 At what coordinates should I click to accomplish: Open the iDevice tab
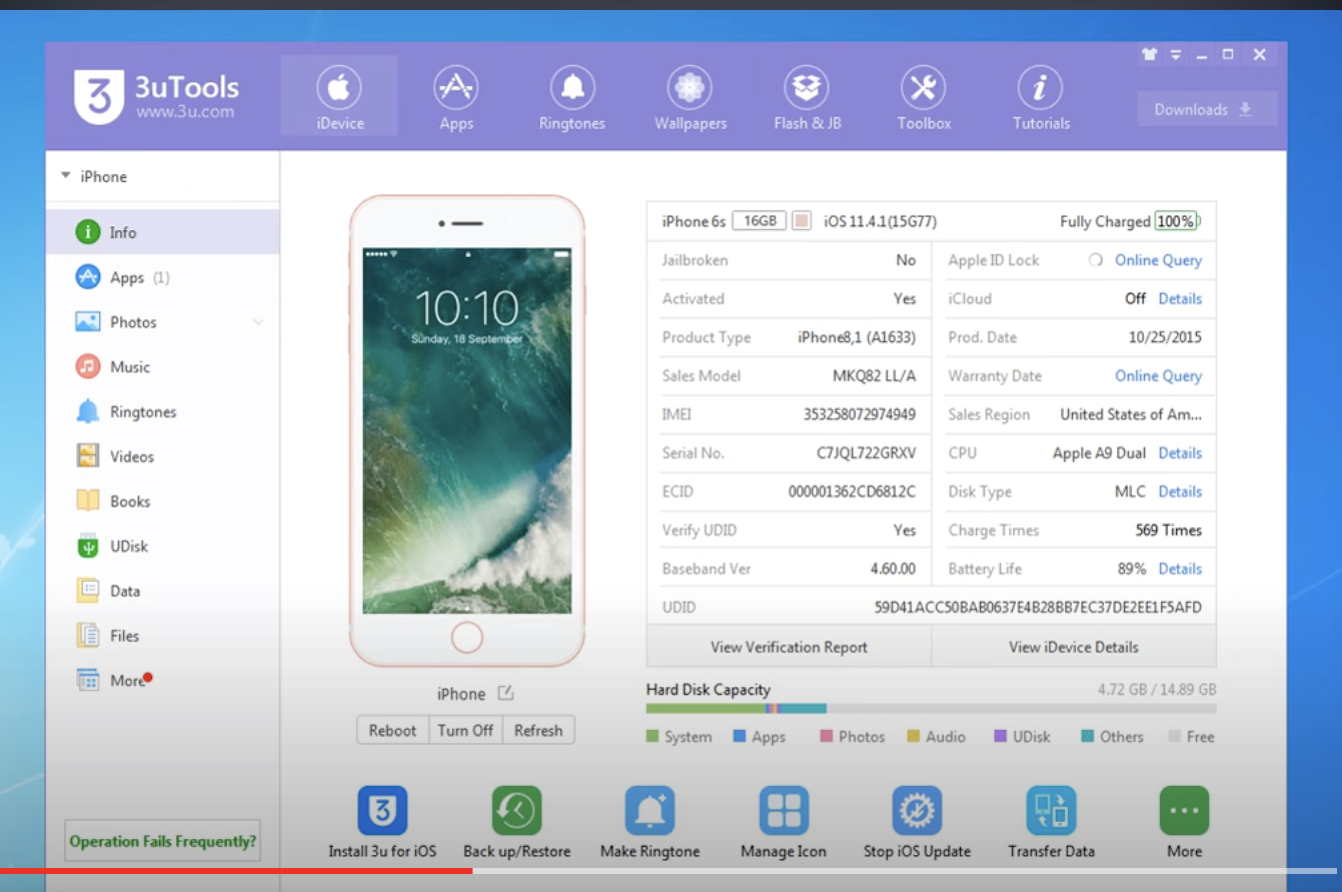pyautogui.click(x=339, y=96)
